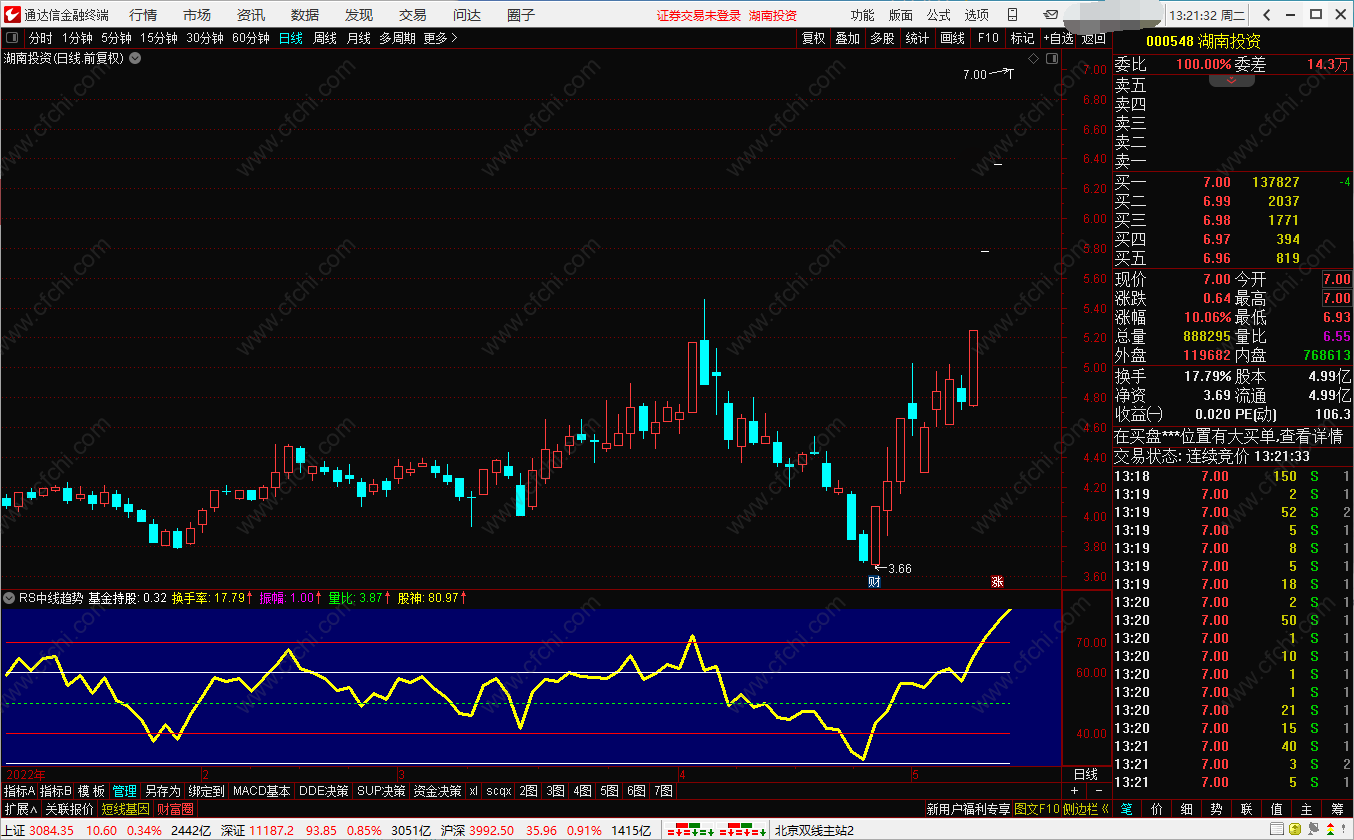
Task: Select the MACD基本 indicator tab
Action: [262, 790]
